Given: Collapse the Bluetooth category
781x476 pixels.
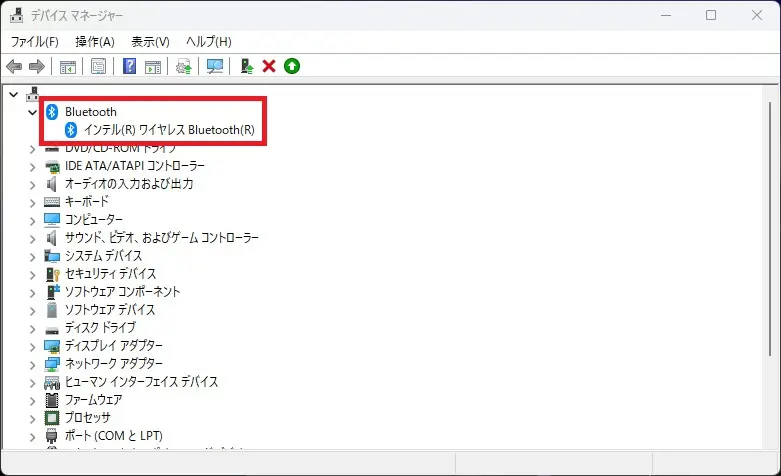Looking at the screenshot, I should pos(32,112).
